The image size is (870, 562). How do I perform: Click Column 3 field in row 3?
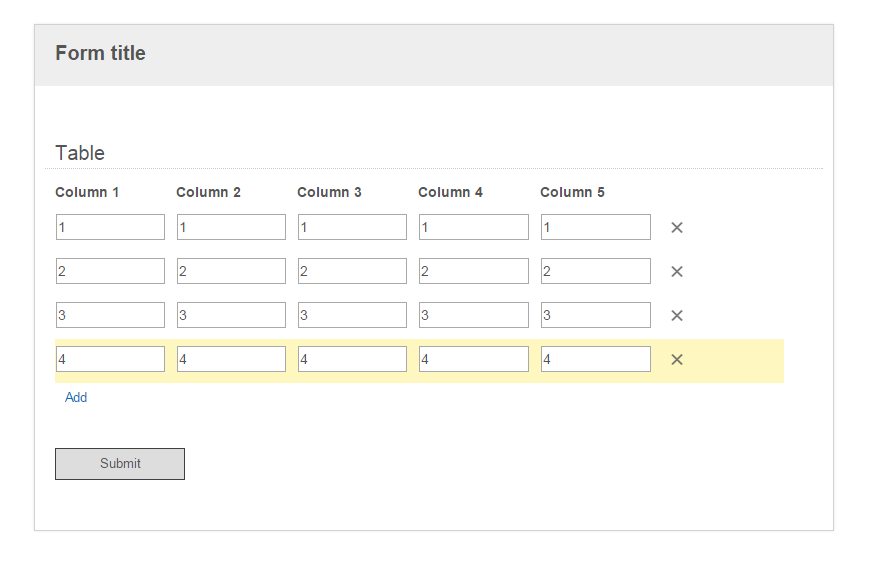[352, 315]
